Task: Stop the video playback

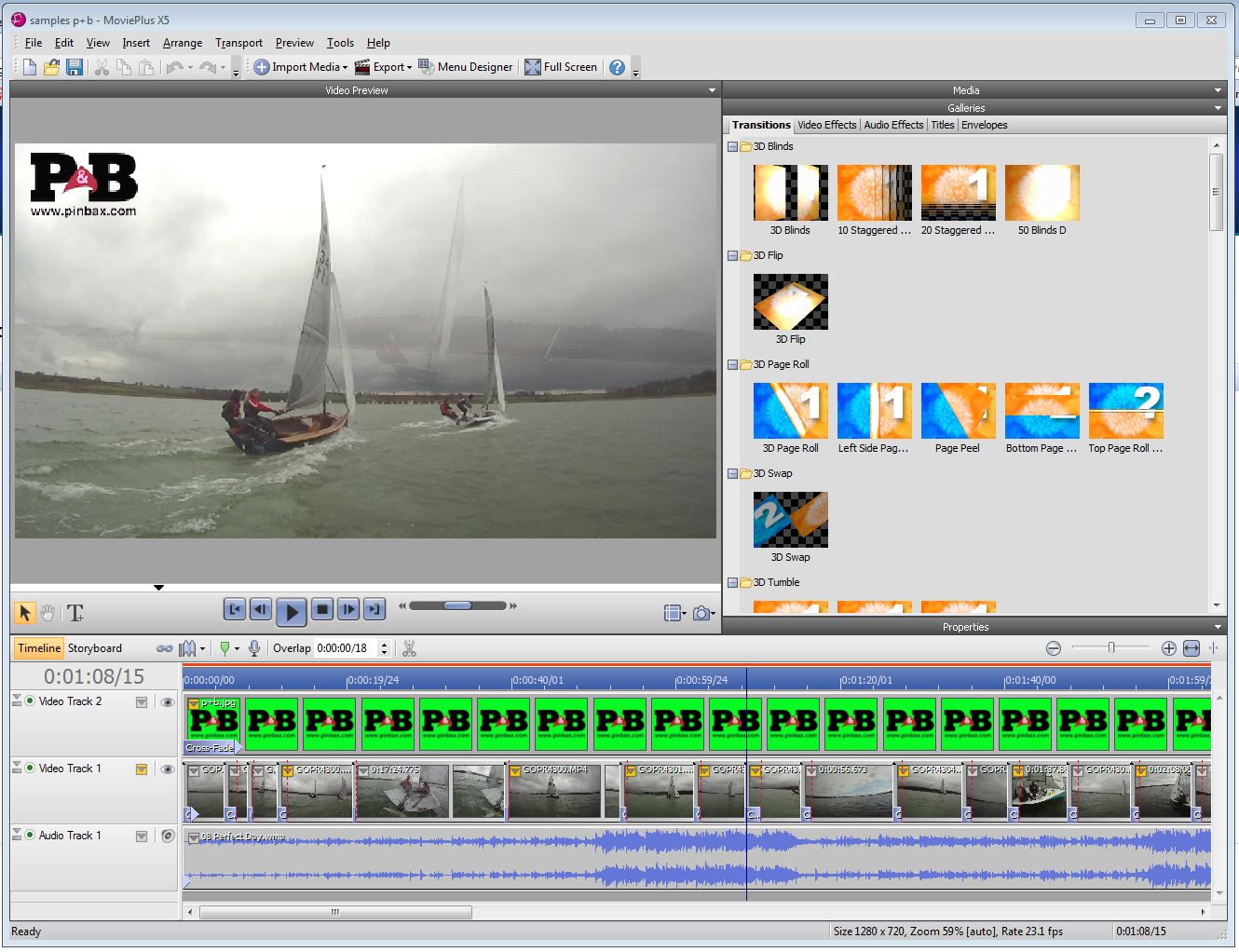Action: (x=322, y=609)
